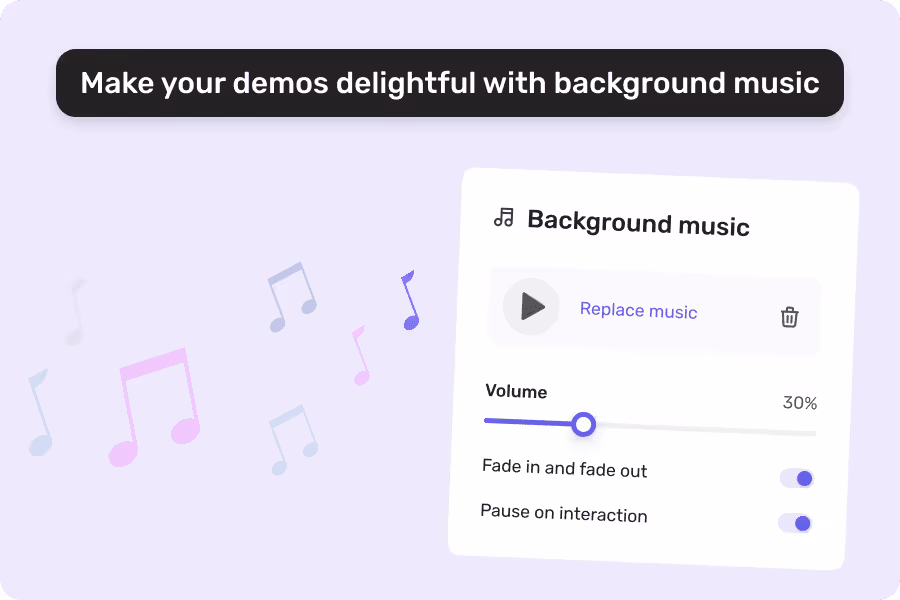The width and height of the screenshot is (900, 600).
Task: Click the large pink double music note
Action: click(154, 407)
